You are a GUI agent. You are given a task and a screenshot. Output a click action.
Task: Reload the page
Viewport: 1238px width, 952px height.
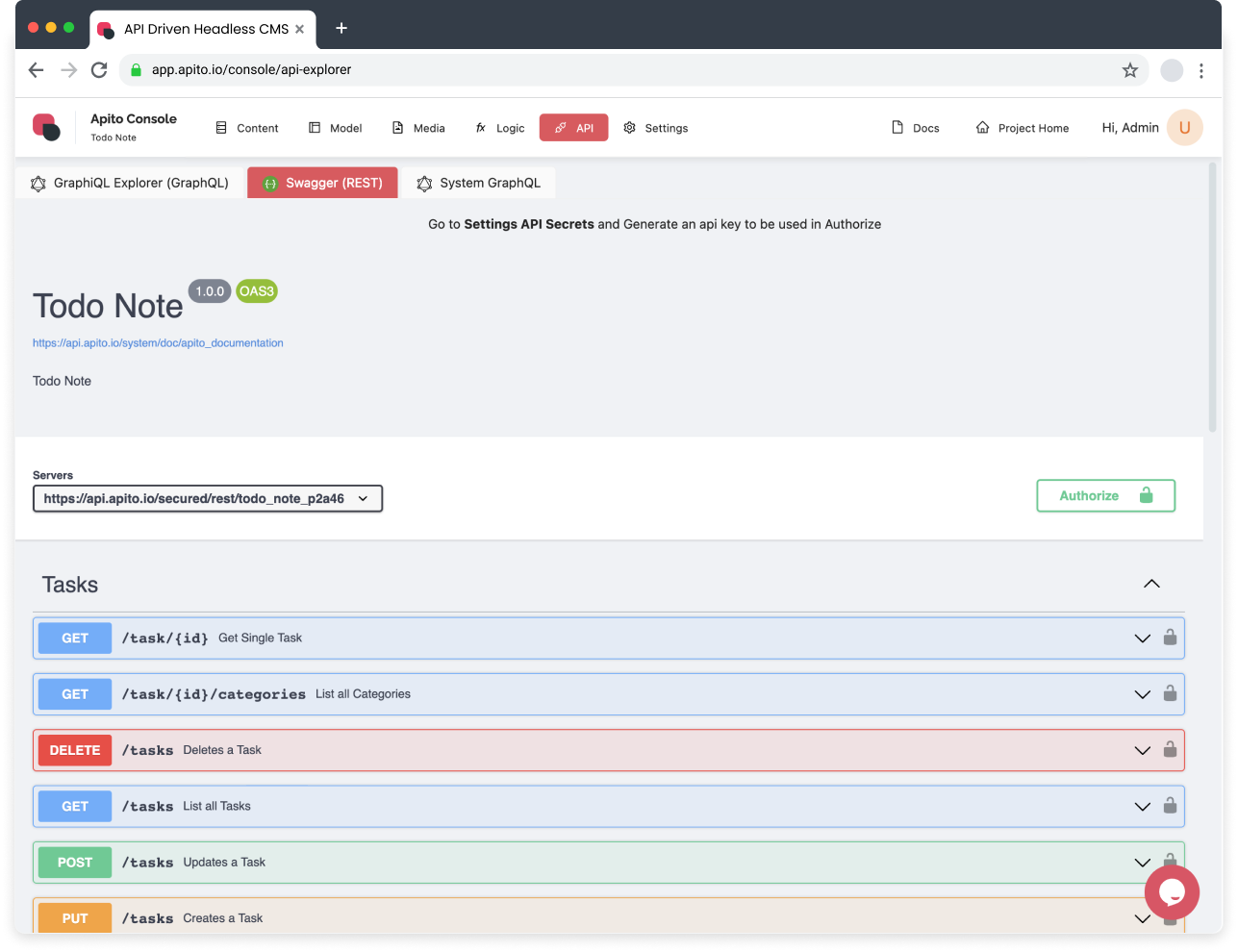point(99,70)
